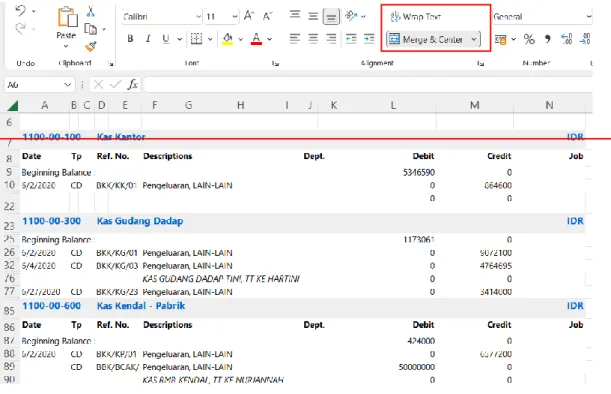
Task: Select column L header
Action: (393, 105)
